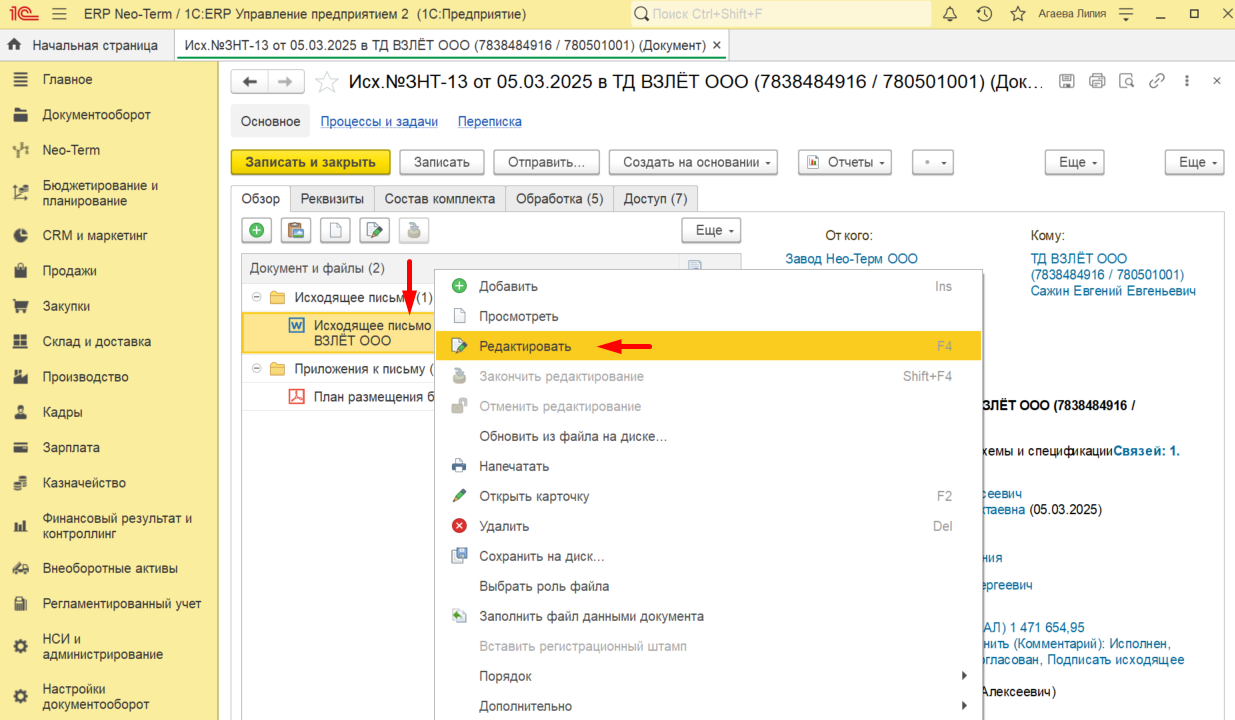Click the floppy-disk save icon in document header
The width and height of the screenshot is (1235, 720).
coord(1067,81)
